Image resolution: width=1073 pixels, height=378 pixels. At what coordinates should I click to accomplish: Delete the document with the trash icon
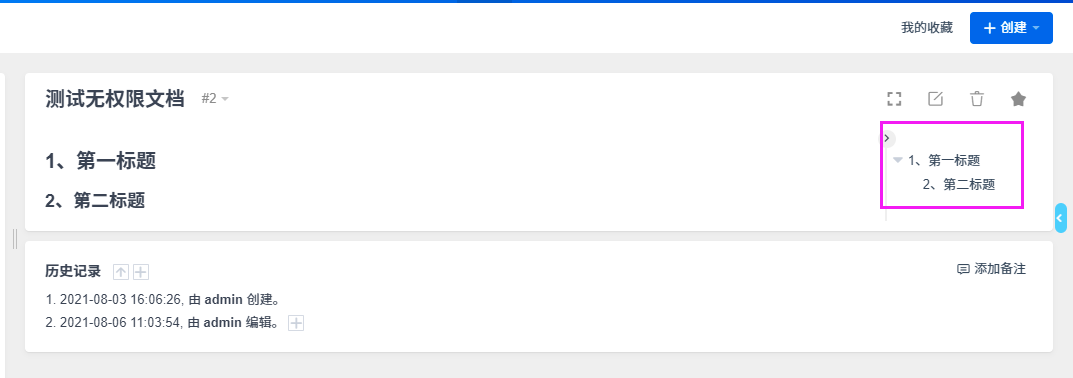tap(977, 99)
